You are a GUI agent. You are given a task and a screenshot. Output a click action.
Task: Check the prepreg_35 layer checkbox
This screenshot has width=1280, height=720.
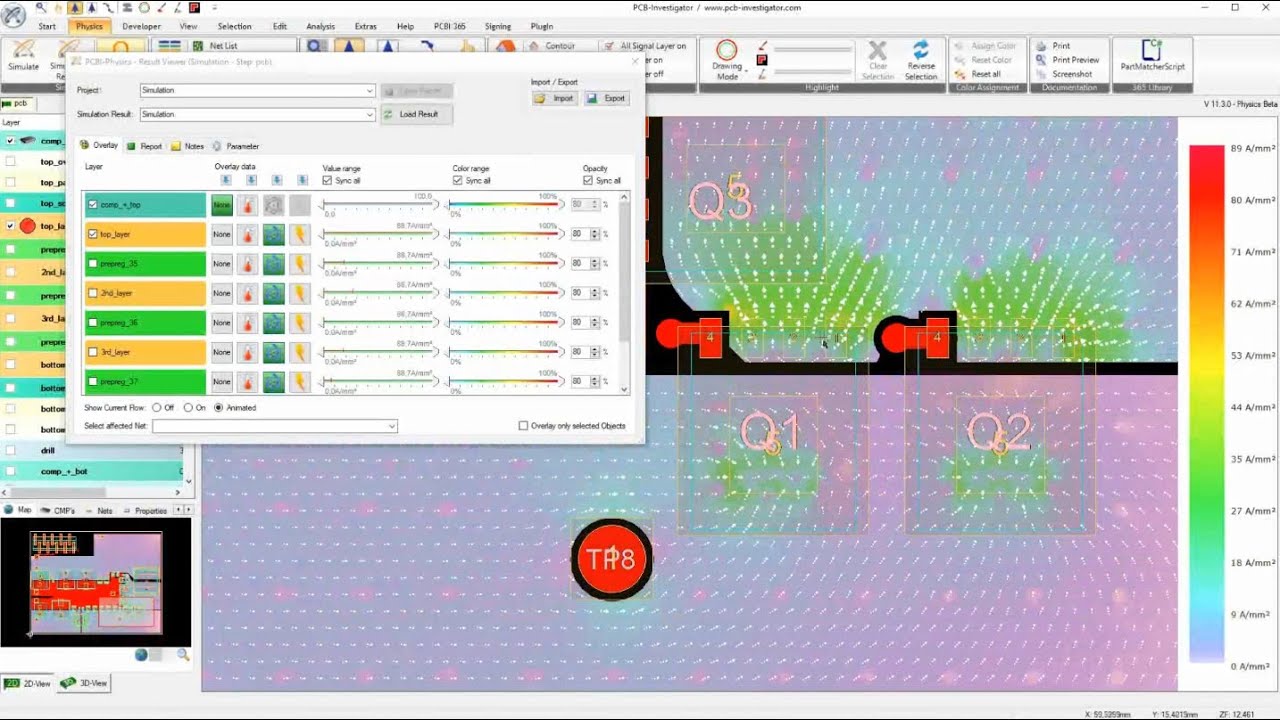coord(93,264)
